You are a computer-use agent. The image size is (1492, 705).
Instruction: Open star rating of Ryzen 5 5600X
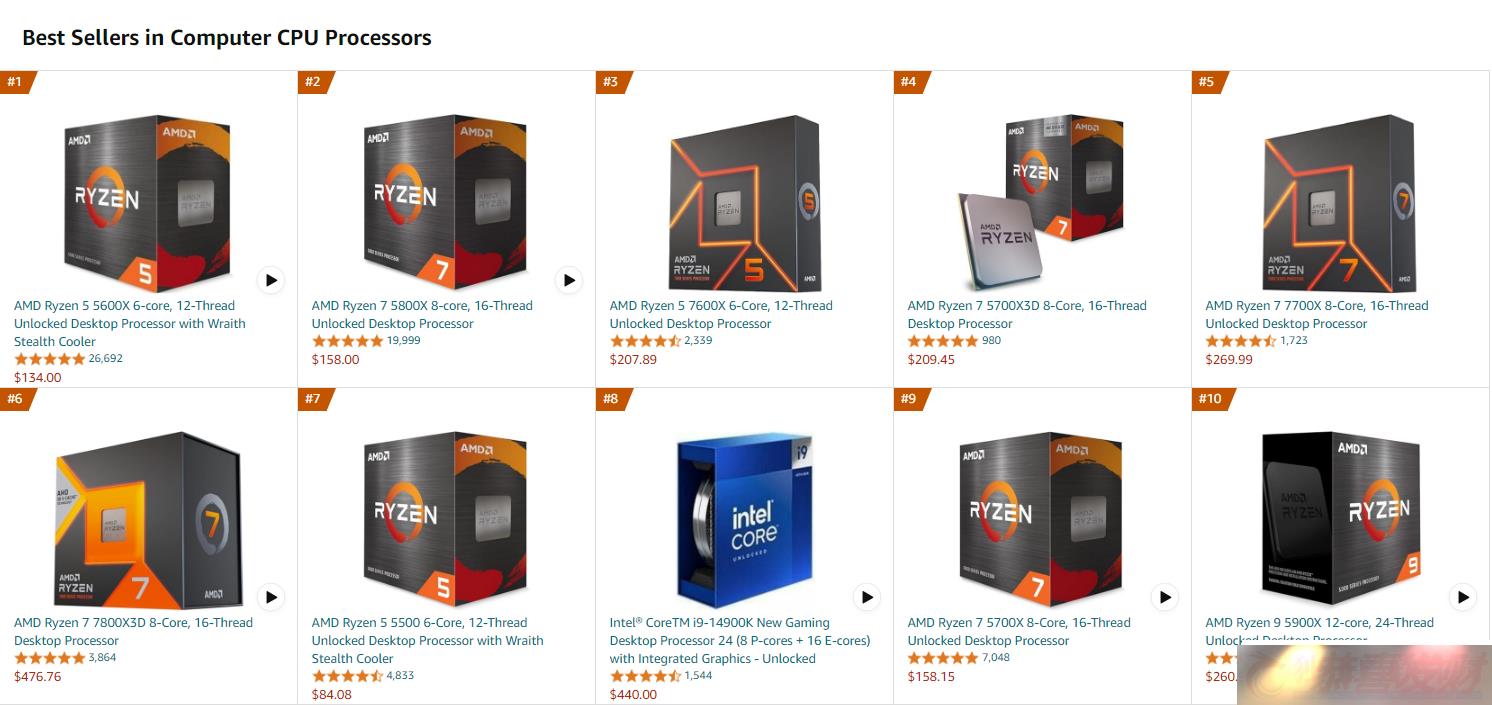click(x=50, y=358)
